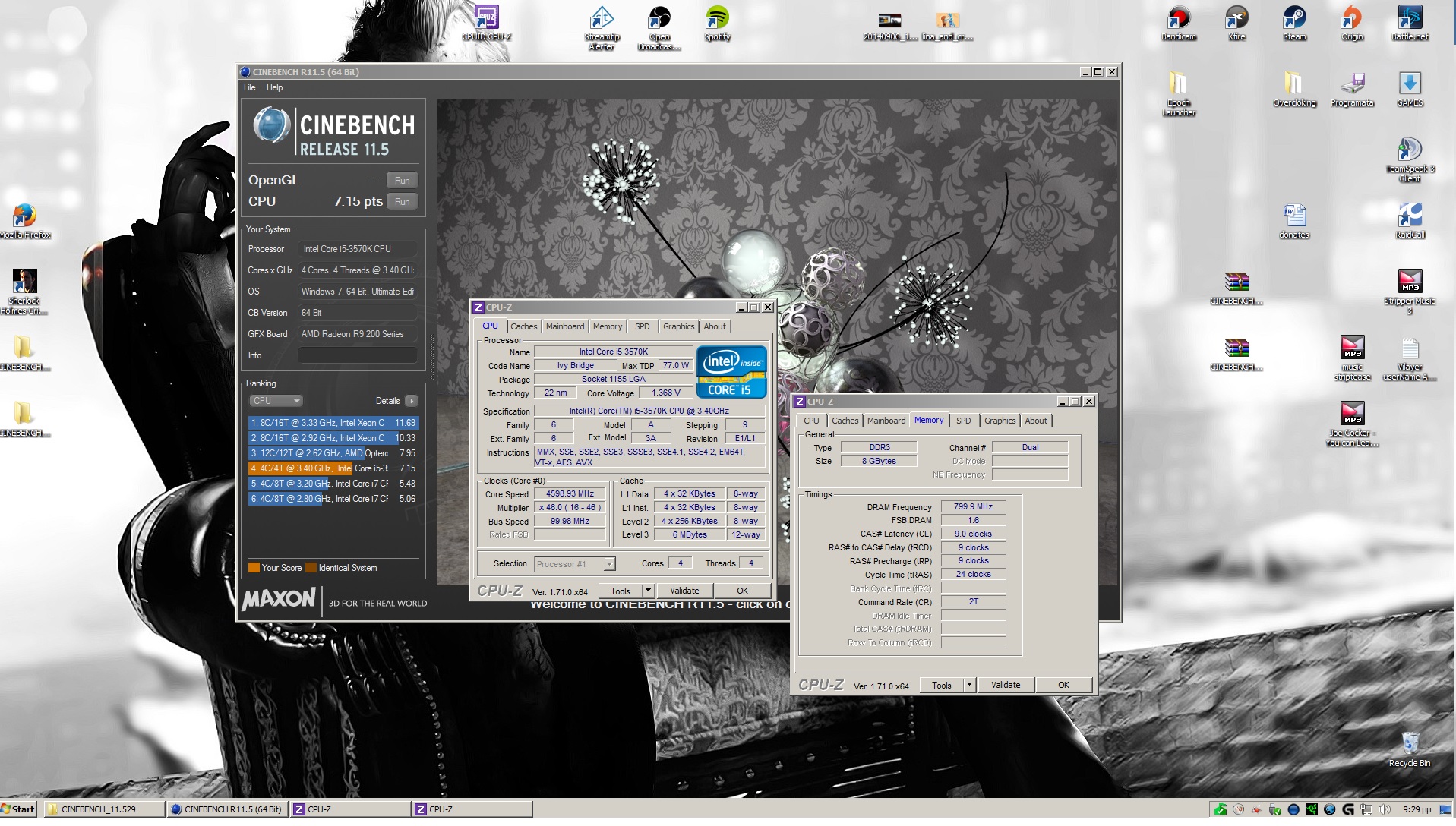
Task: Switch to CINEBENCH_11.529 taskbar item
Action: [x=104, y=809]
